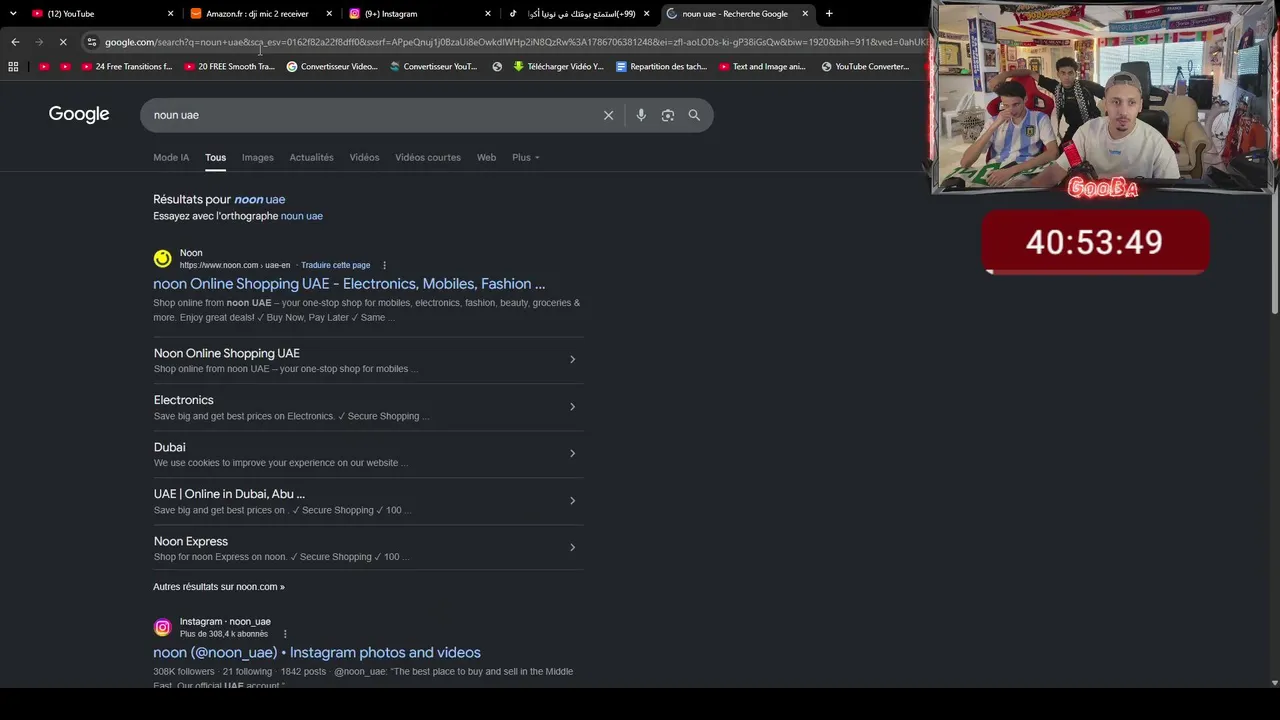Open options menu for the Noon result

click(384, 265)
